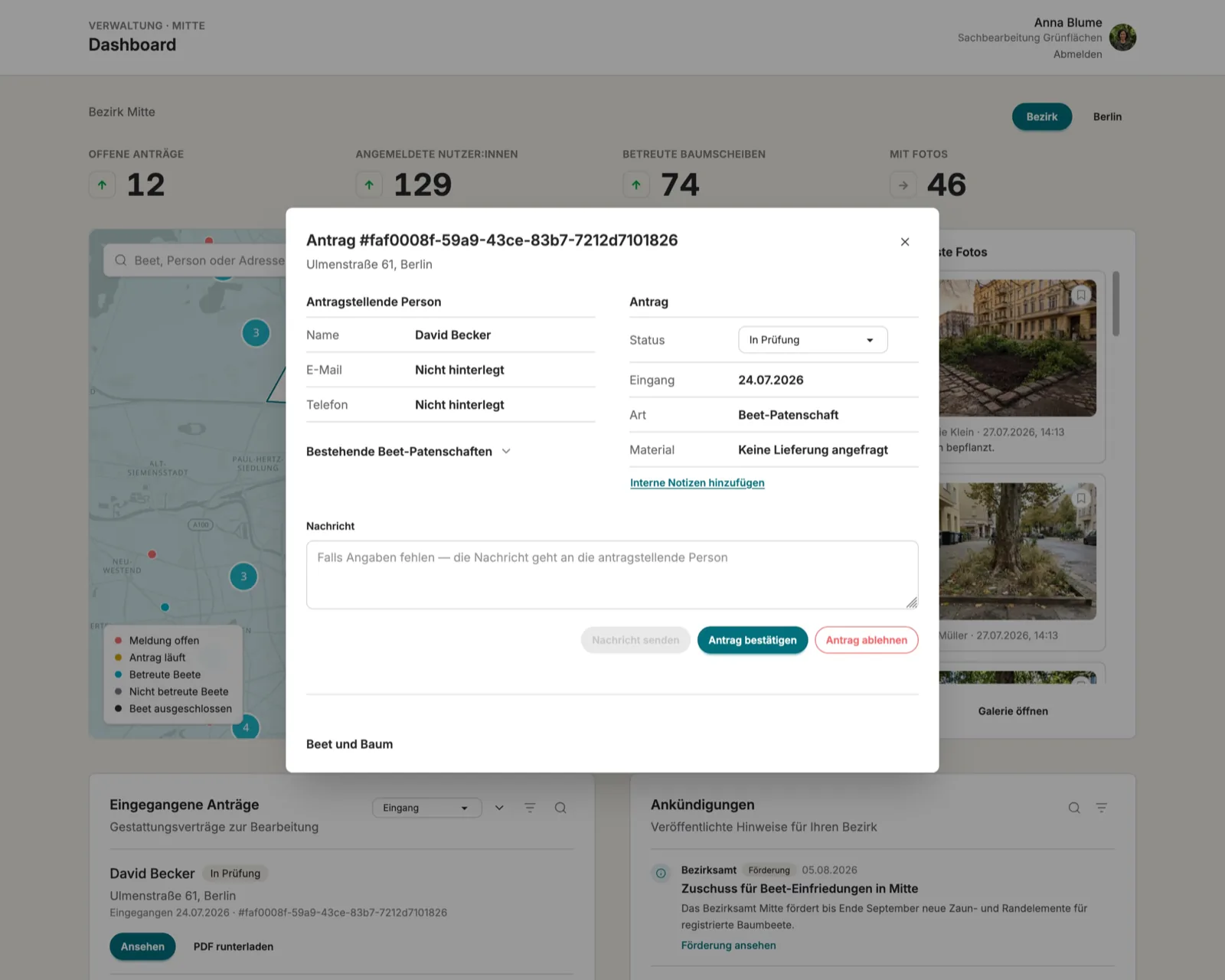This screenshot has width=1225, height=980.
Task: Click the Abmelden link
Action: pos(1077,54)
